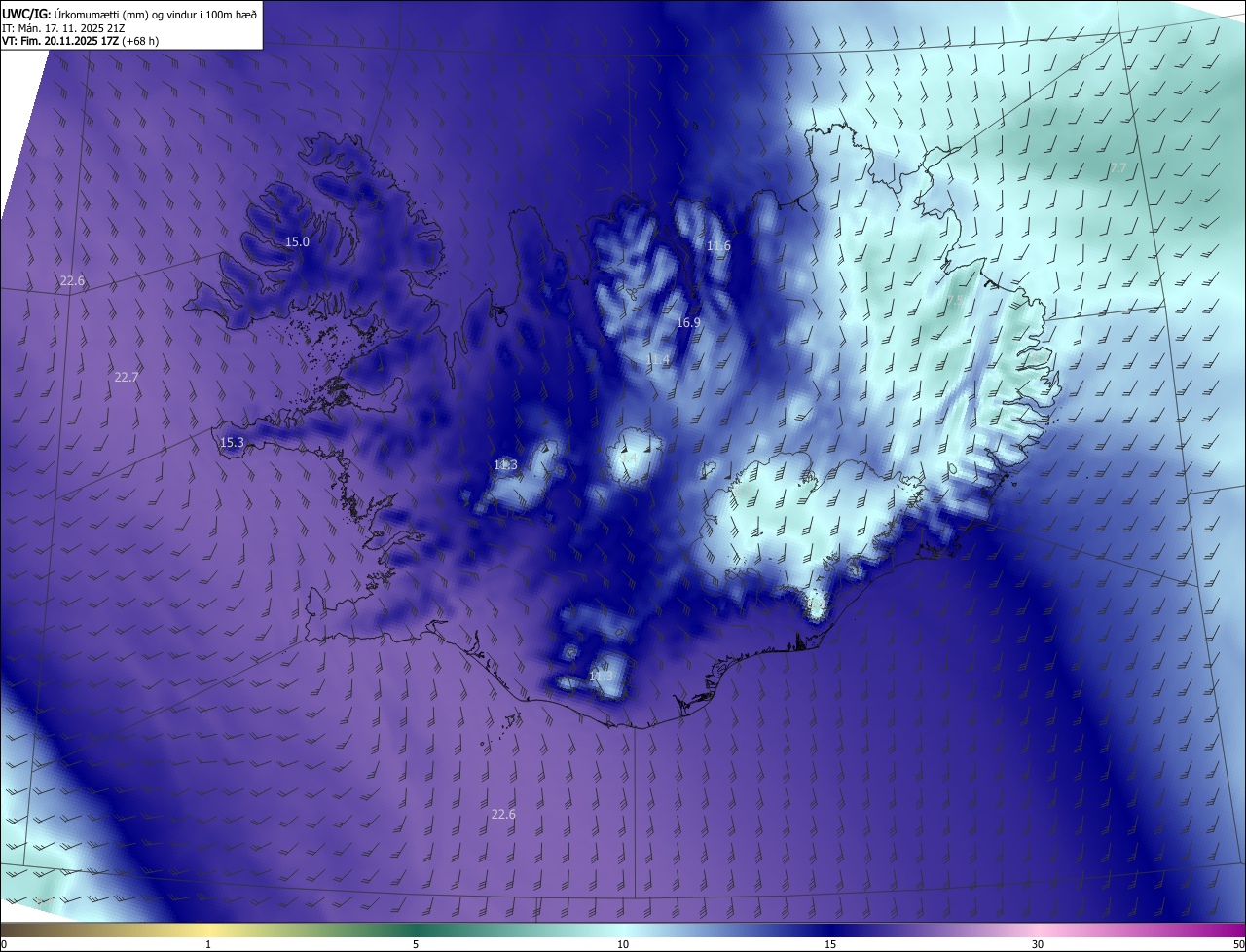Click the 0 tick on the colour scale
Screen dimensions: 1246x952
click(4, 944)
